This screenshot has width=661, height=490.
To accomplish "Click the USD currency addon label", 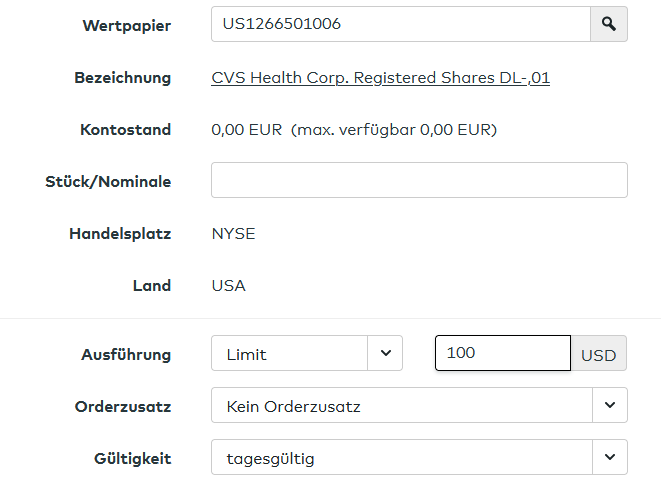I will pos(598,354).
